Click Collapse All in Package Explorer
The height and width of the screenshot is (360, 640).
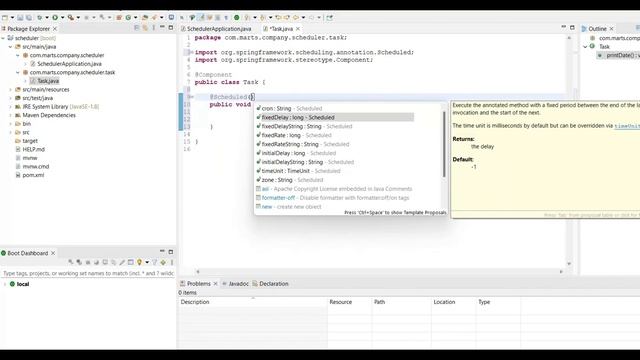[137, 28]
